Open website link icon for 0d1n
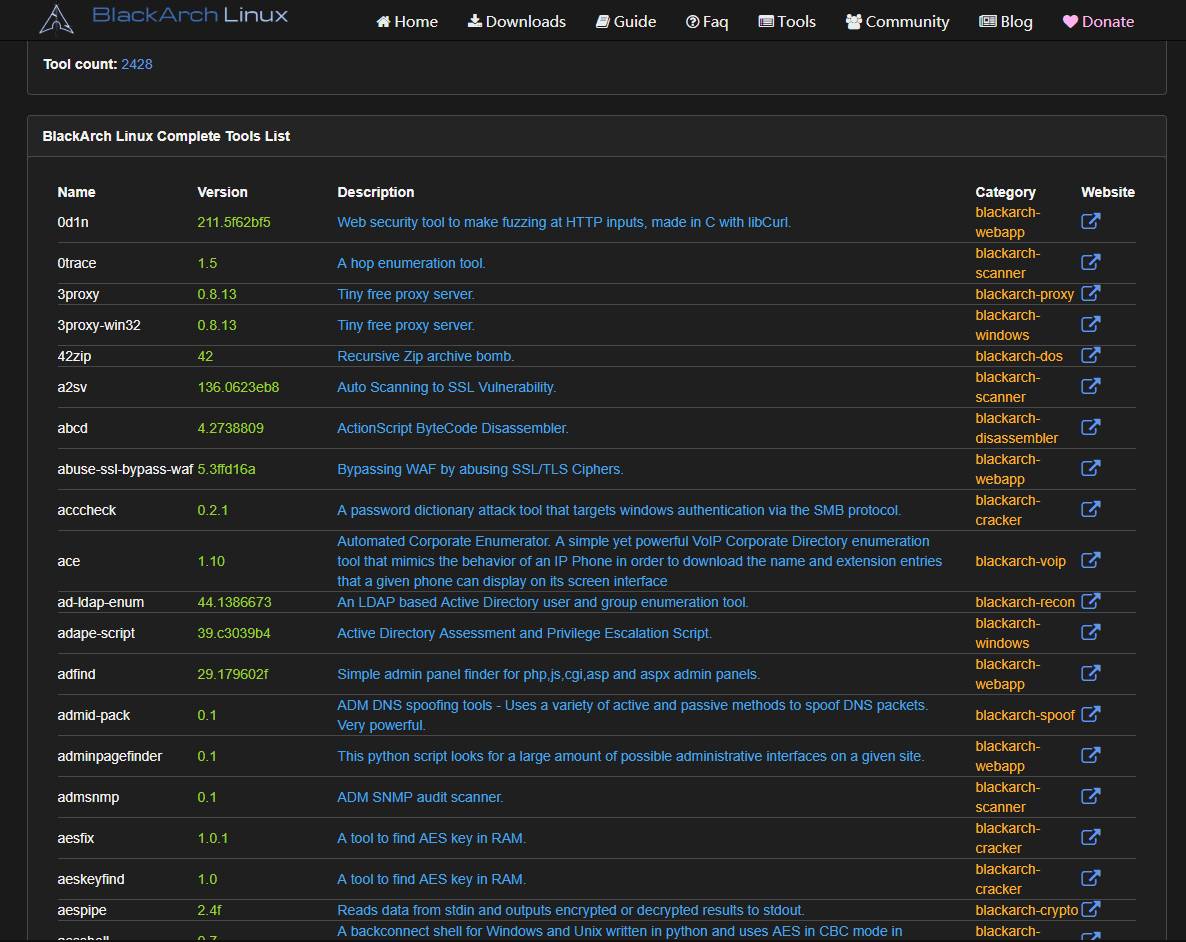 point(1090,221)
